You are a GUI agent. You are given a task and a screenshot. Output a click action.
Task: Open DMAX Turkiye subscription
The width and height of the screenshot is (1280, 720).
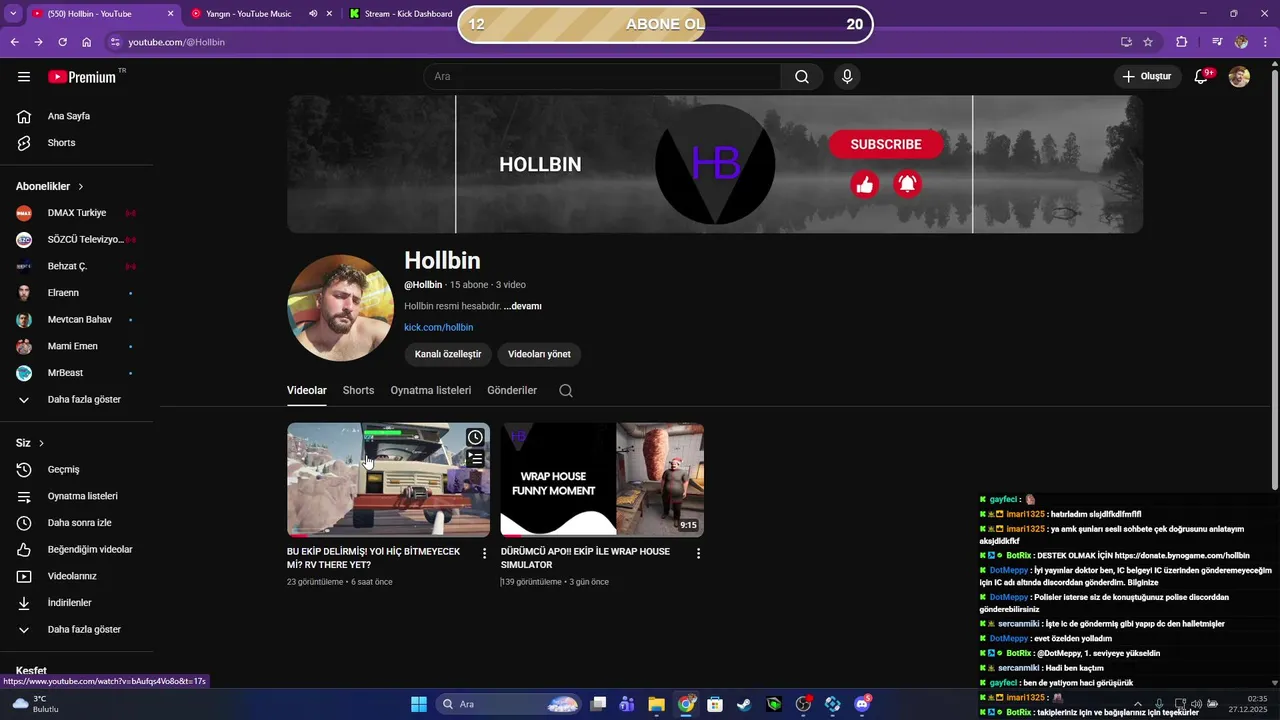tap(77, 213)
